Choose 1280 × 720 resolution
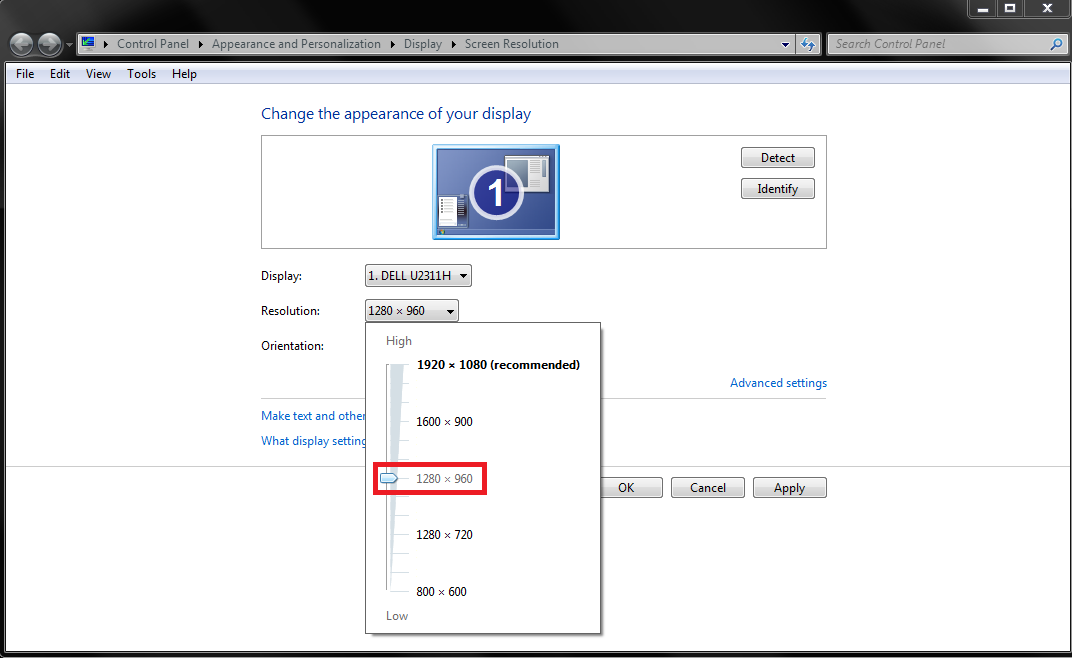Viewport: 1072px width, 658px height. click(x=444, y=535)
